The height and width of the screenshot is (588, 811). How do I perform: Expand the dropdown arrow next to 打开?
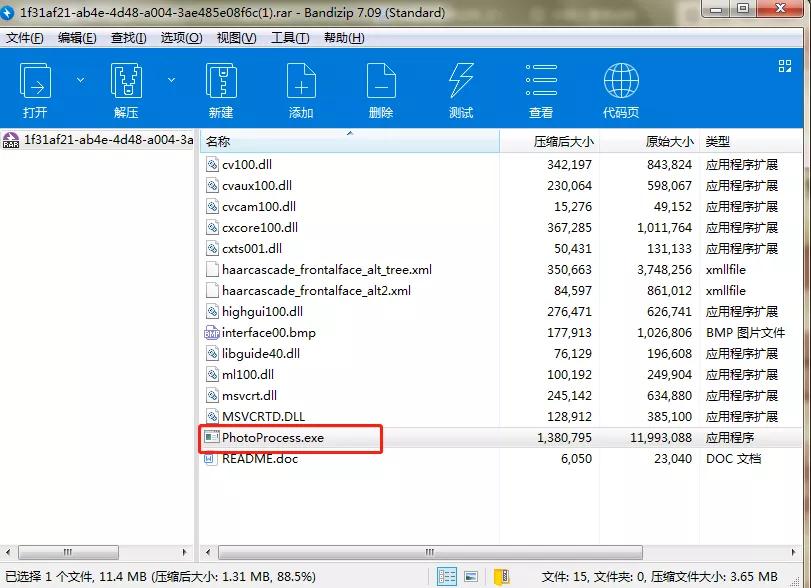pyautogui.click(x=81, y=80)
